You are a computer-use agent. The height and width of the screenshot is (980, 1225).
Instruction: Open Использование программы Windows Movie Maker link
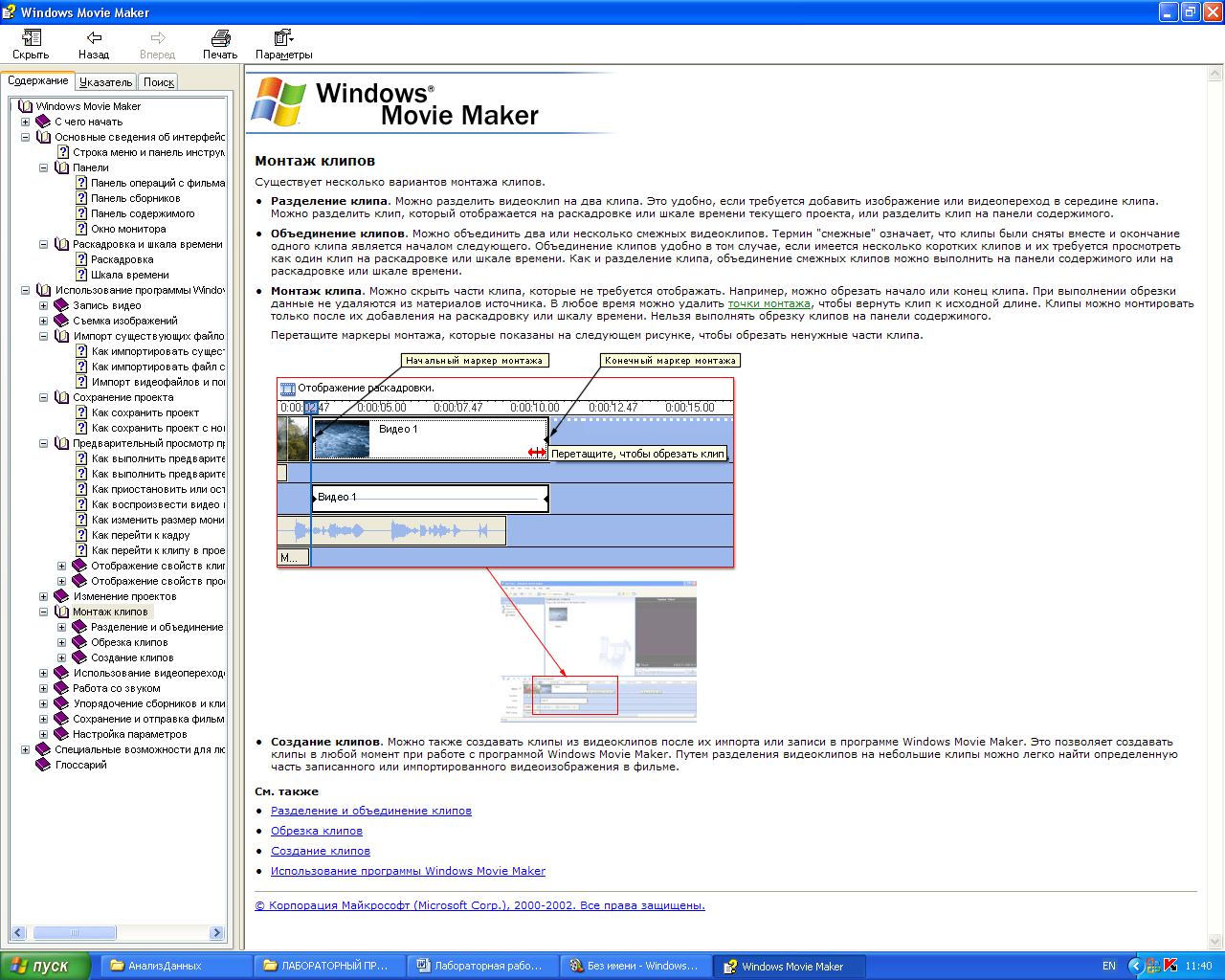(408, 871)
